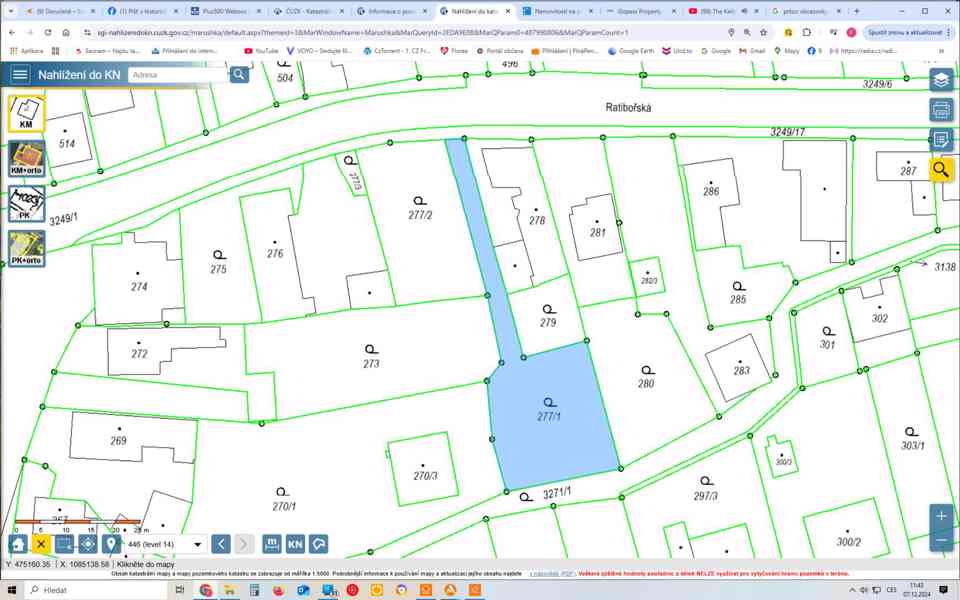Click the yellow X clear selection button
Viewport: 960px width, 600px height.
41,544
